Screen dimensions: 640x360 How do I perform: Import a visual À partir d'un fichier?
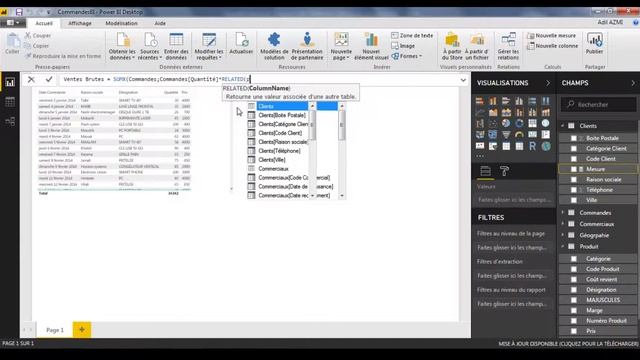(x=477, y=46)
